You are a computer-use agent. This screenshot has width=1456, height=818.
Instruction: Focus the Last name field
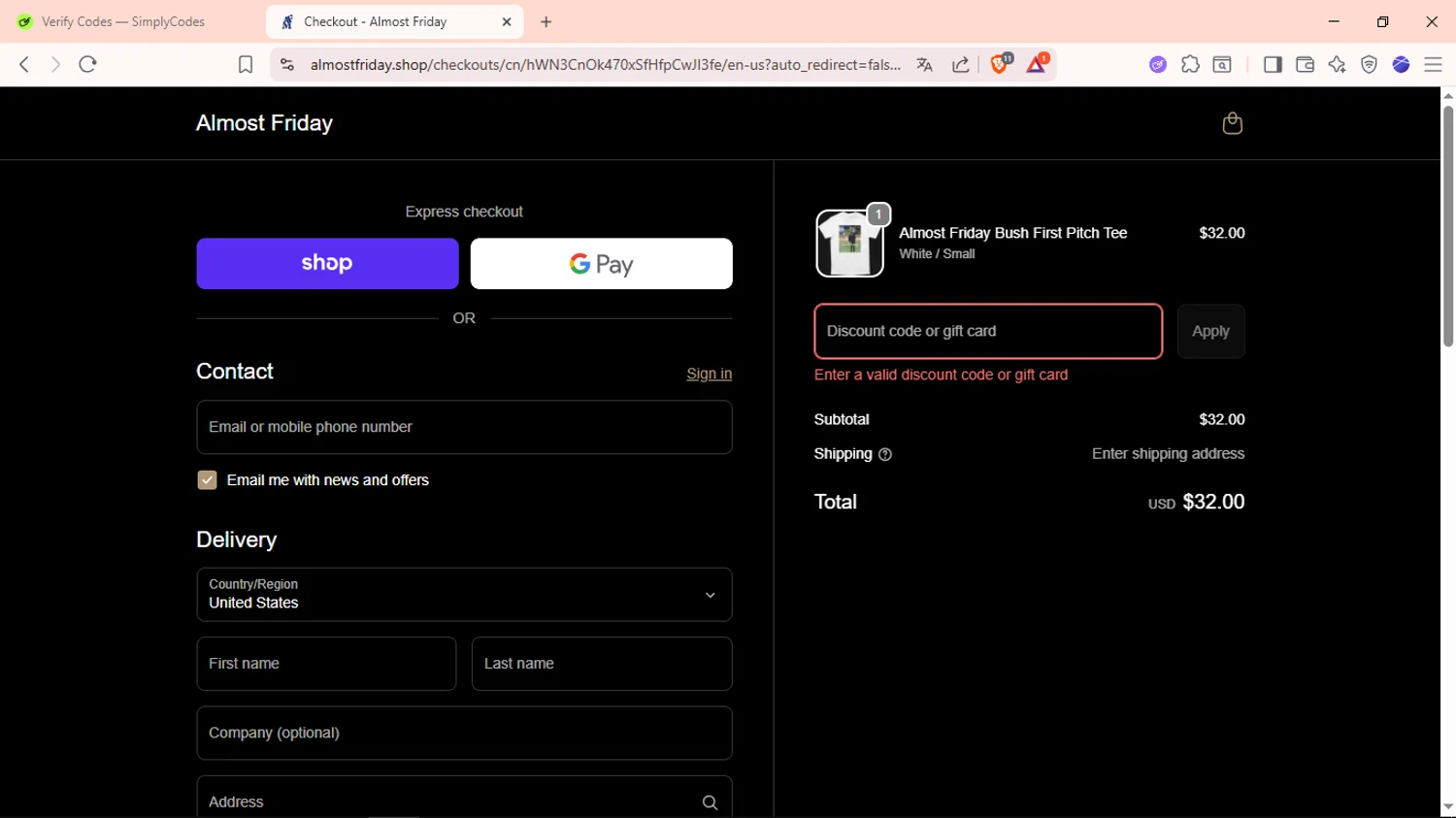(602, 664)
